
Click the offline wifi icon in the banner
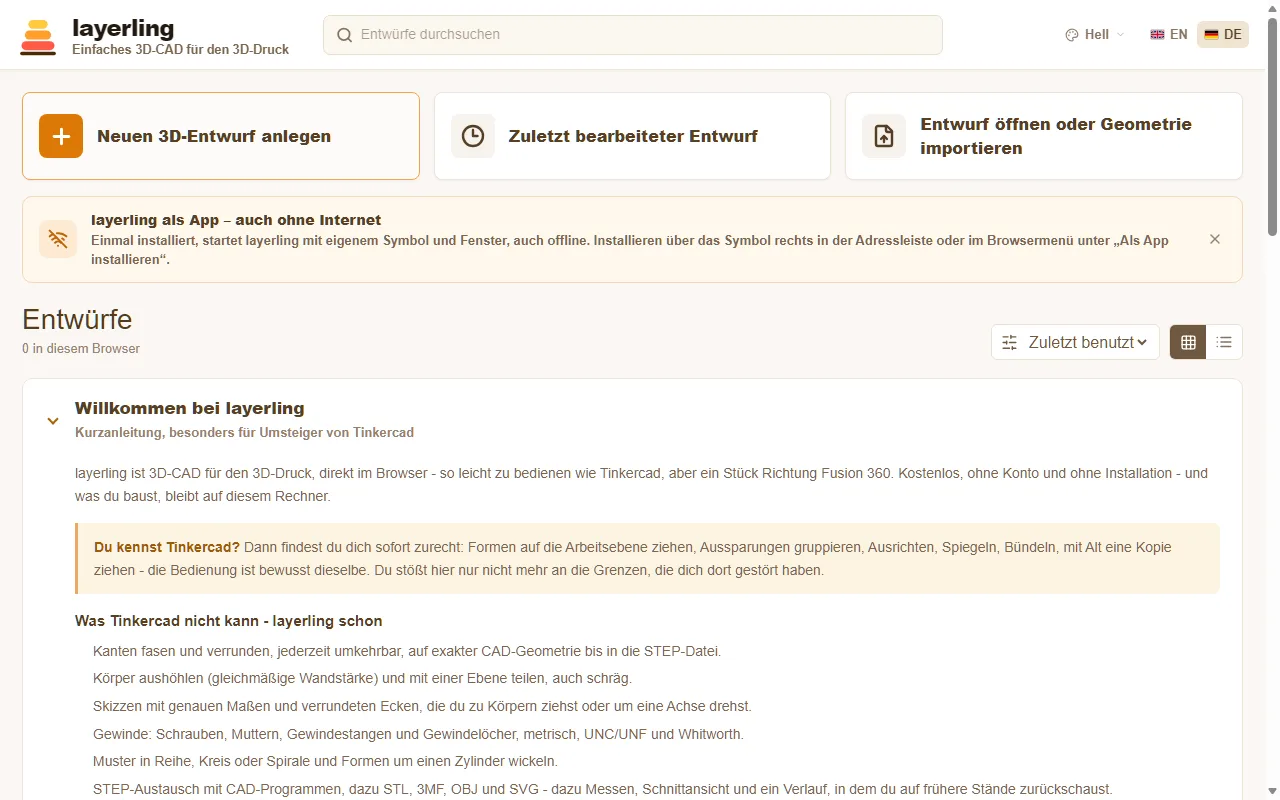(x=58, y=239)
